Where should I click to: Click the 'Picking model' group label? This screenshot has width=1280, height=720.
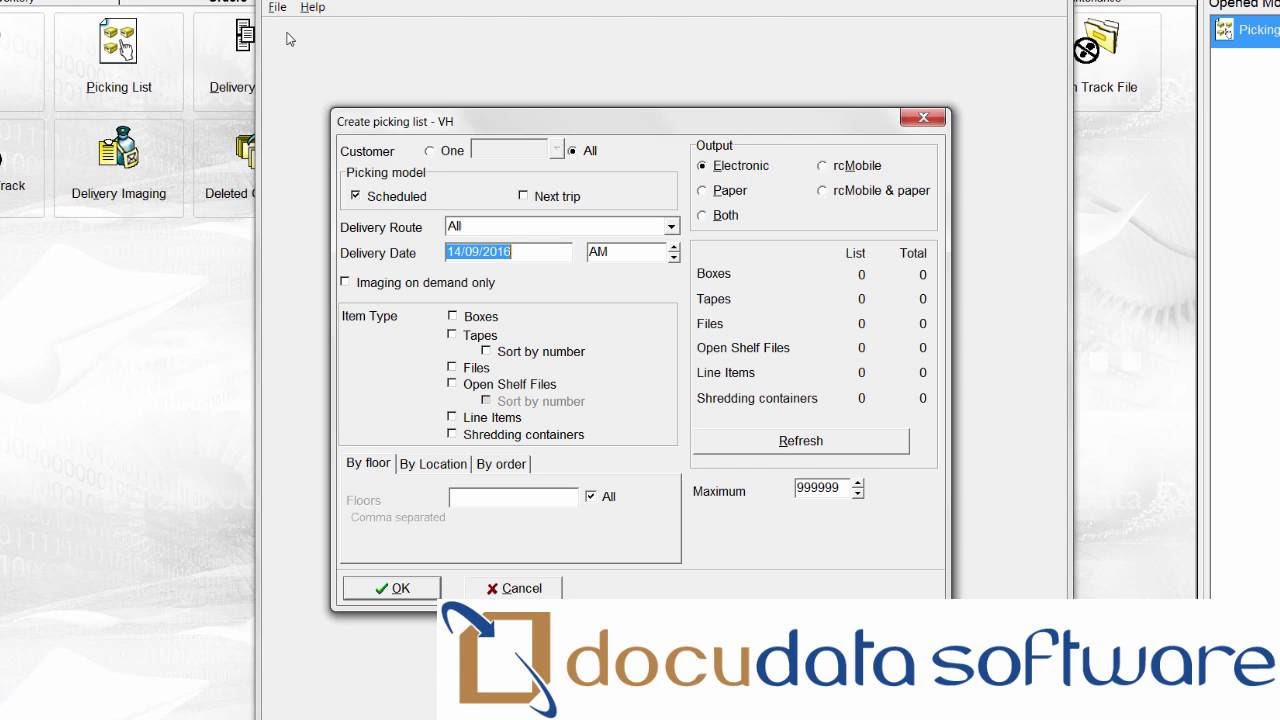386,173
